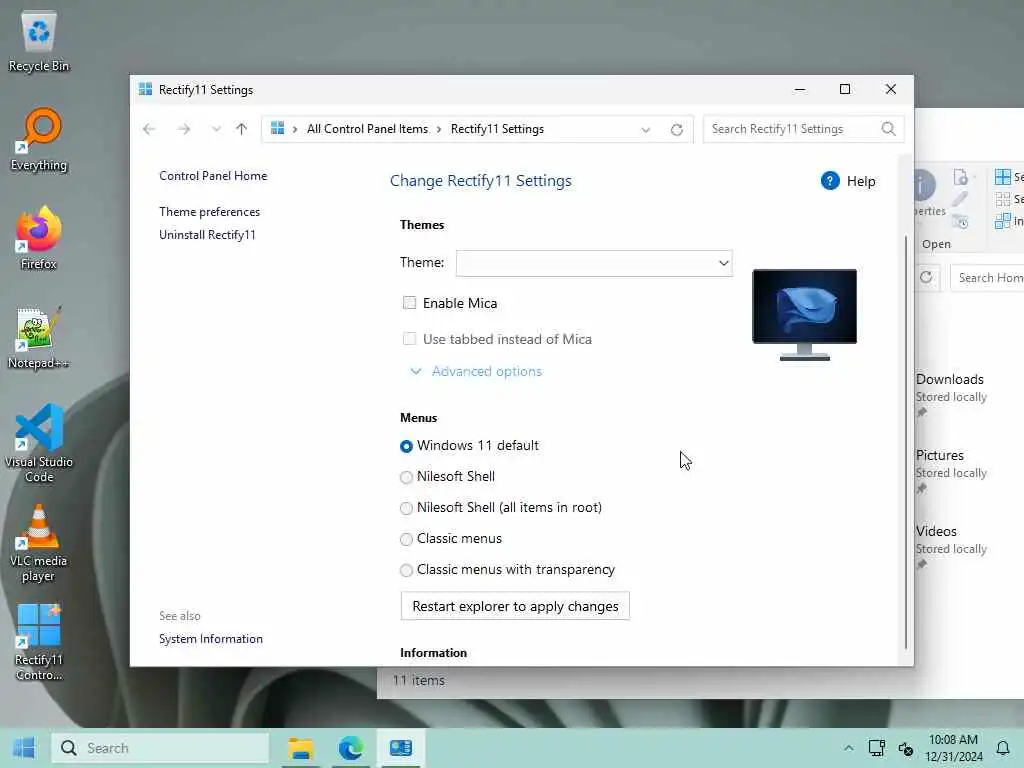Open Visual Studio Code desktop shortcut
The image size is (1024, 768).
39,443
